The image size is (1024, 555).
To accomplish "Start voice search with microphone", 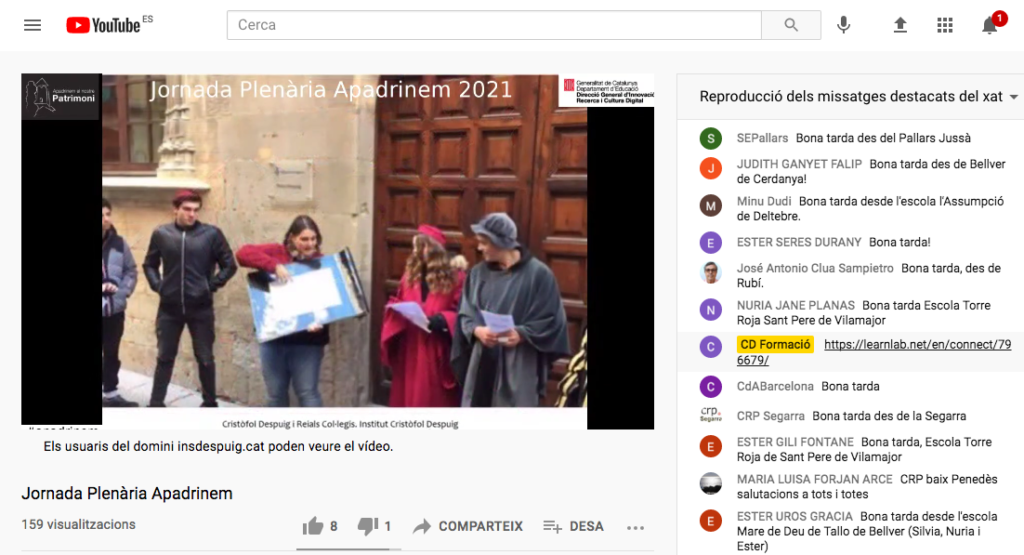I will [x=844, y=25].
